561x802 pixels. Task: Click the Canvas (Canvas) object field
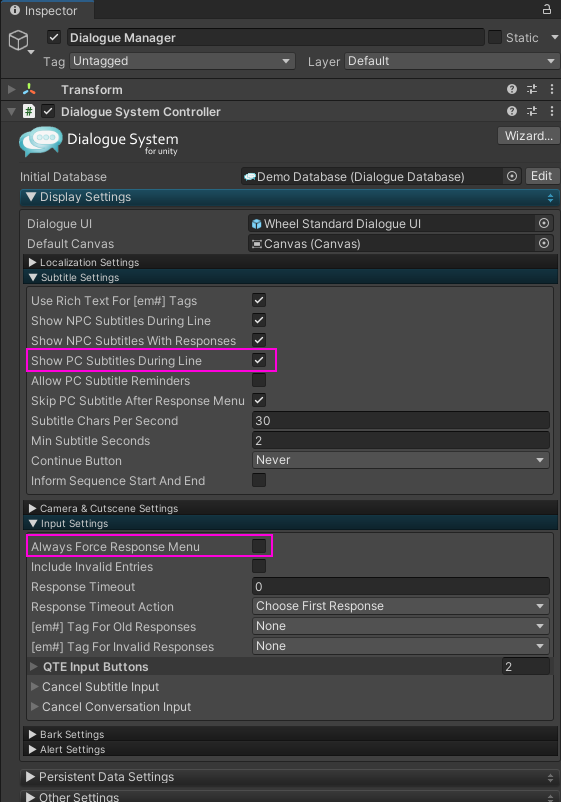pos(400,243)
